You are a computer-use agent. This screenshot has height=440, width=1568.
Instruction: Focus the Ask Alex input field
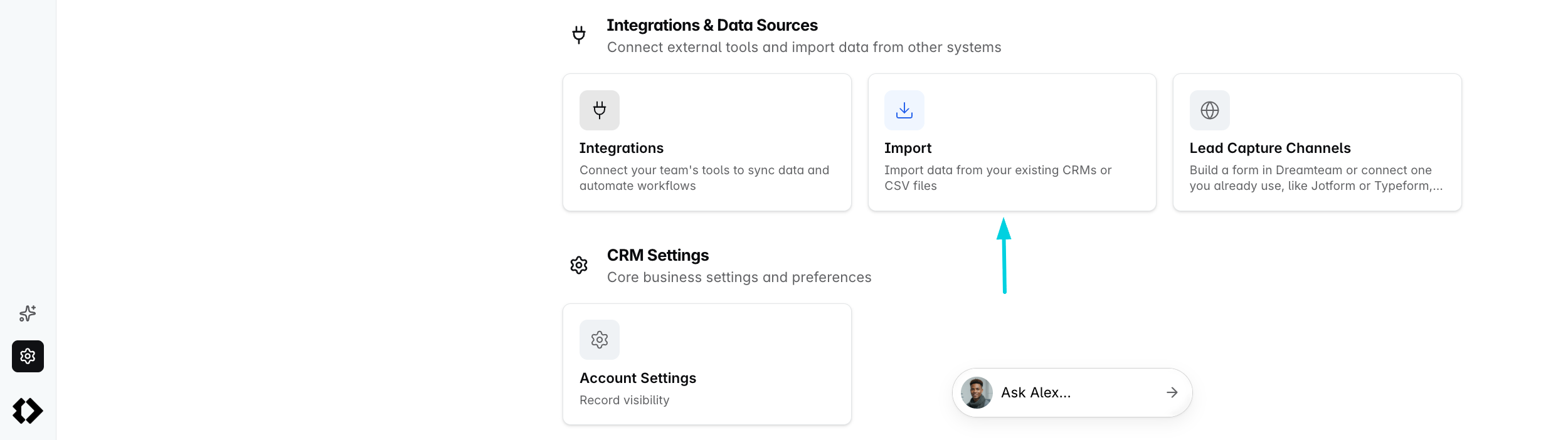tap(1073, 392)
